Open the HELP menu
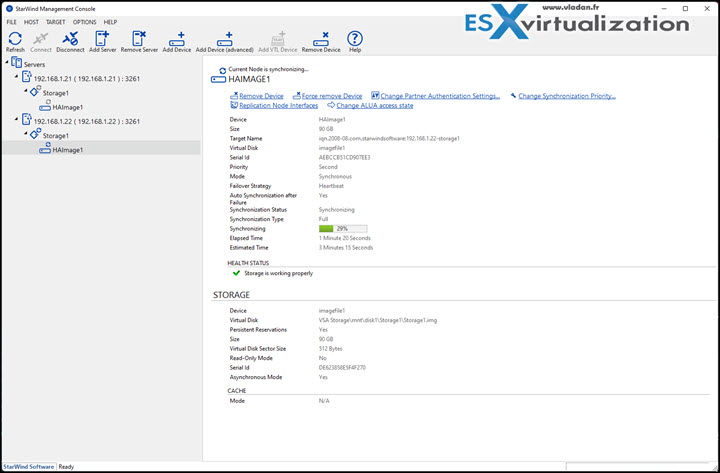 coord(110,22)
